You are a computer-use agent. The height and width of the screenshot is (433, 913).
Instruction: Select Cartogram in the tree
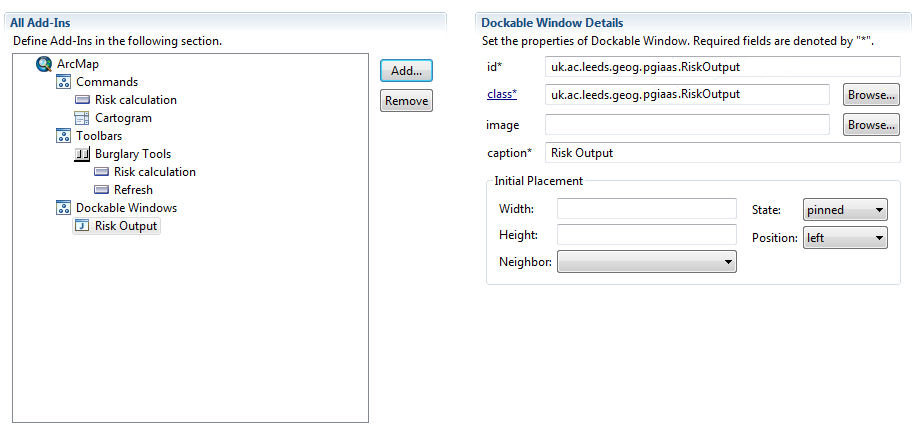[x=123, y=118]
